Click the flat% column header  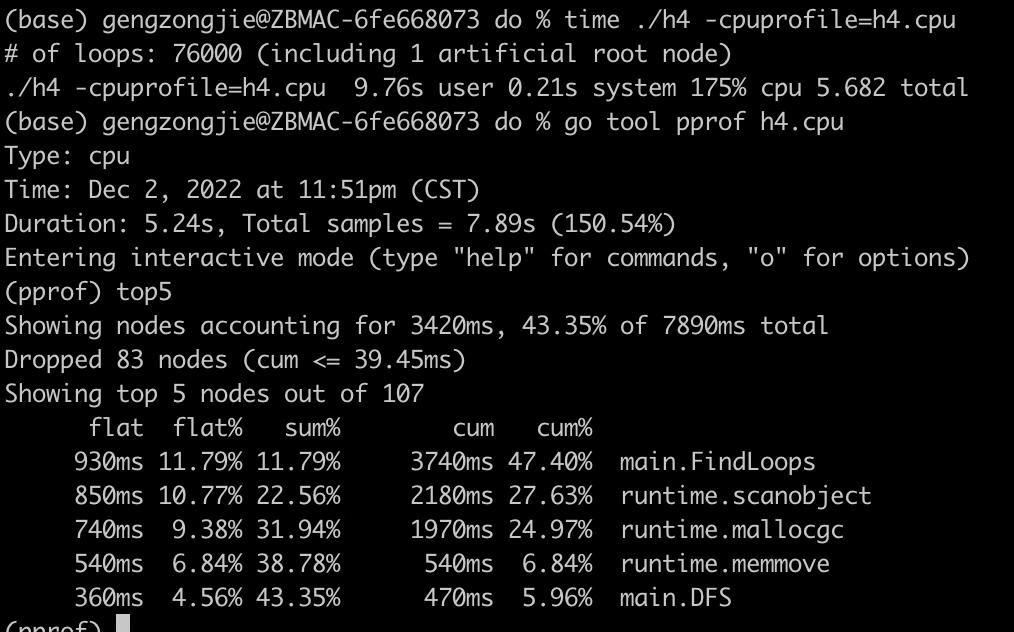(x=207, y=428)
